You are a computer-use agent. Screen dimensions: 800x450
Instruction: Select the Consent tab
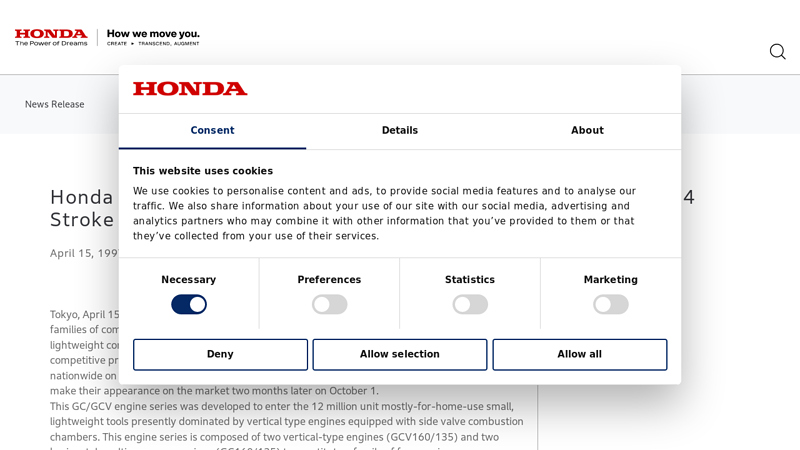pyautogui.click(x=212, y=131)
